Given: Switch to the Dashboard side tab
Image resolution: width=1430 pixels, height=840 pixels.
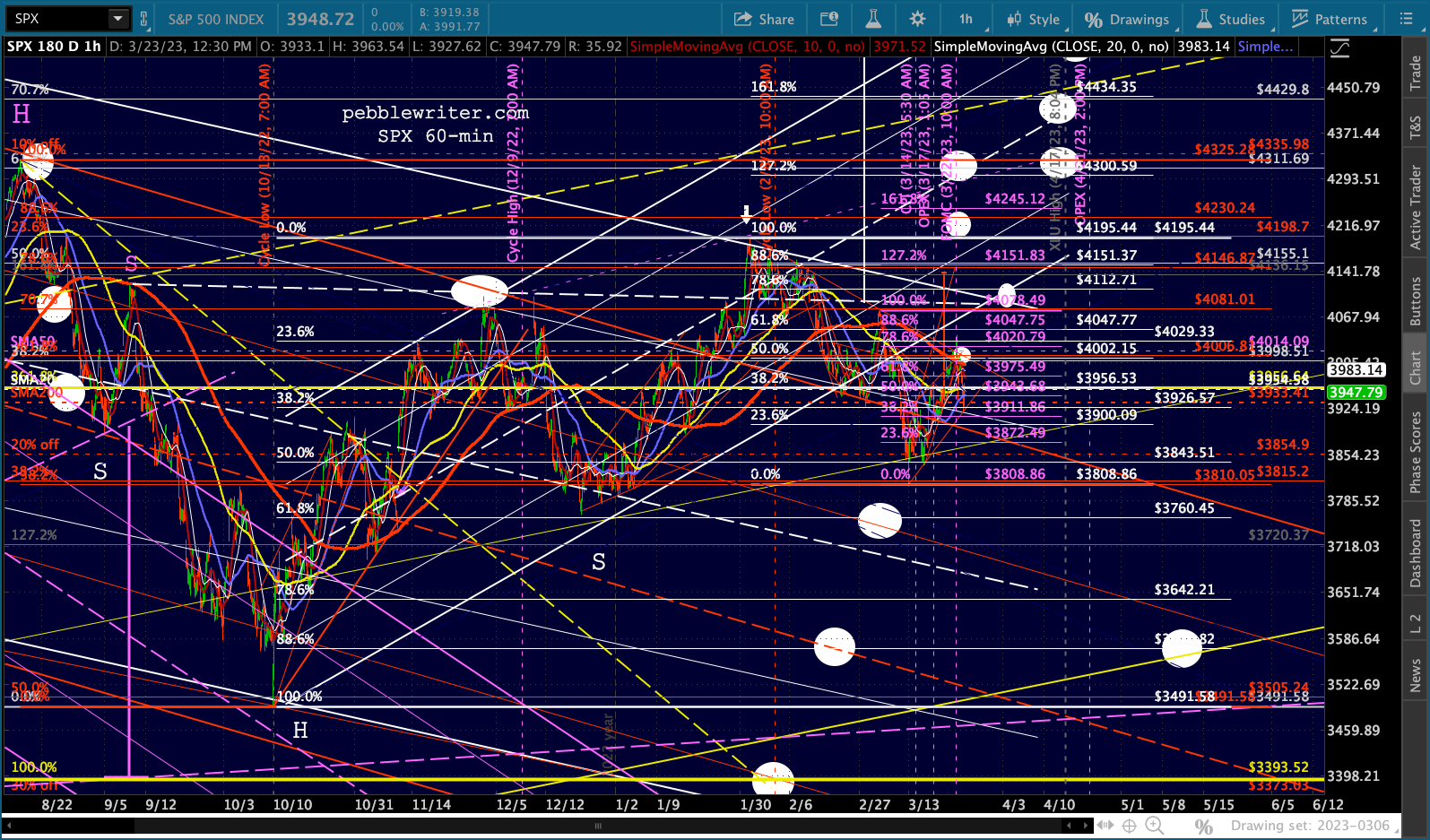Looking at the screenshot, I should pyautogui.click(x=1416, y=553).
